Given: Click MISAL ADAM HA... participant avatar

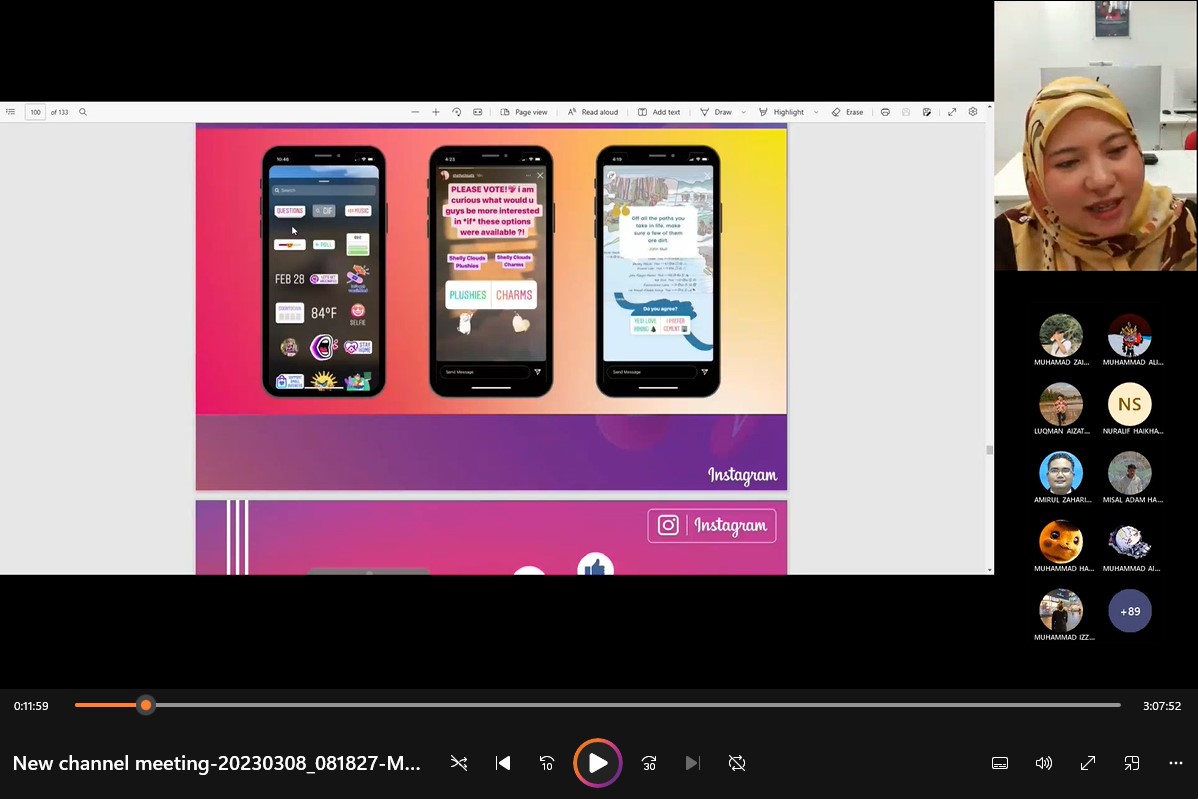Looking at the screenshot, I should [x=1130, y=472].
